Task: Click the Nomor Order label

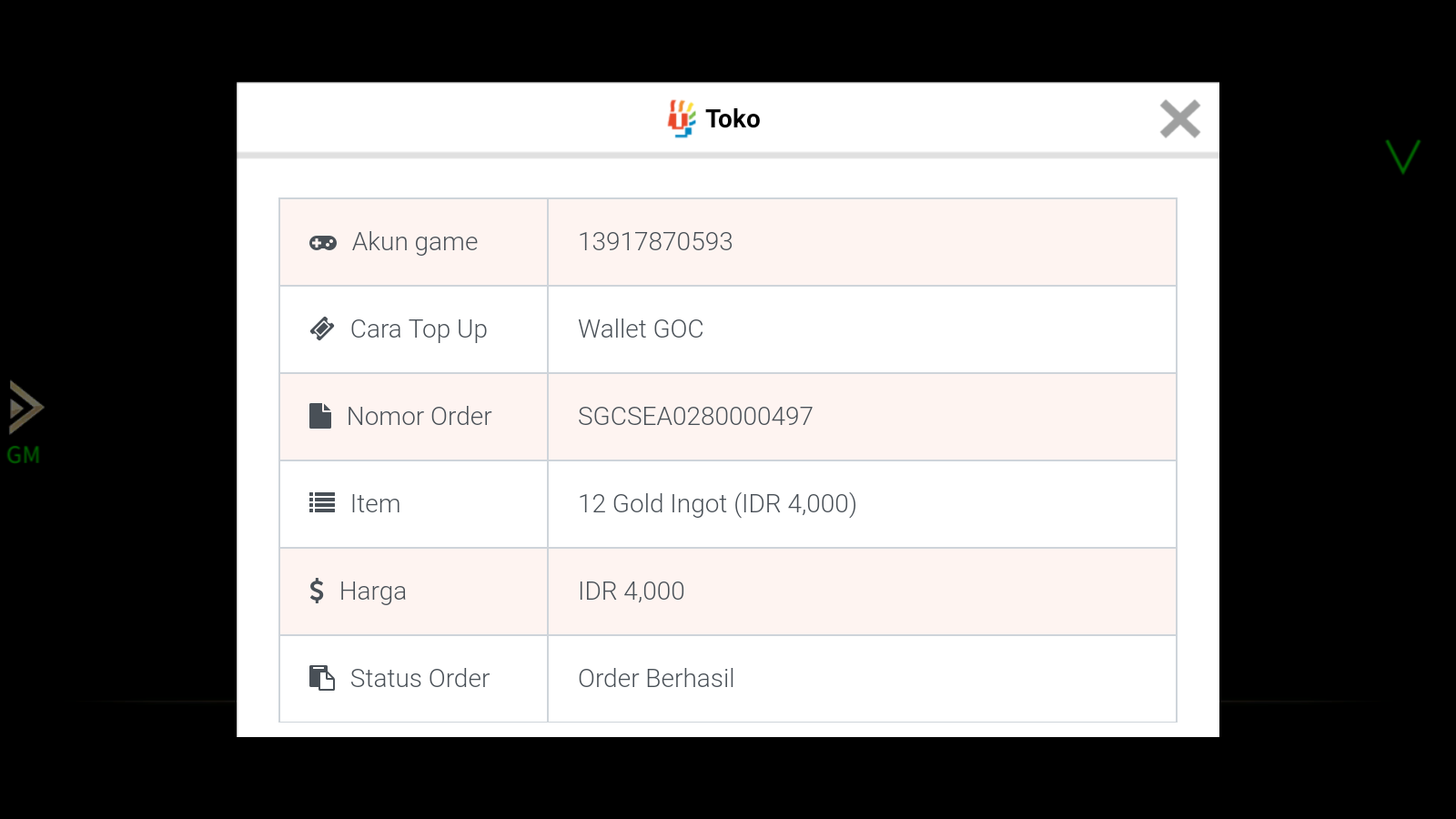Action: [x=420, y=417]
